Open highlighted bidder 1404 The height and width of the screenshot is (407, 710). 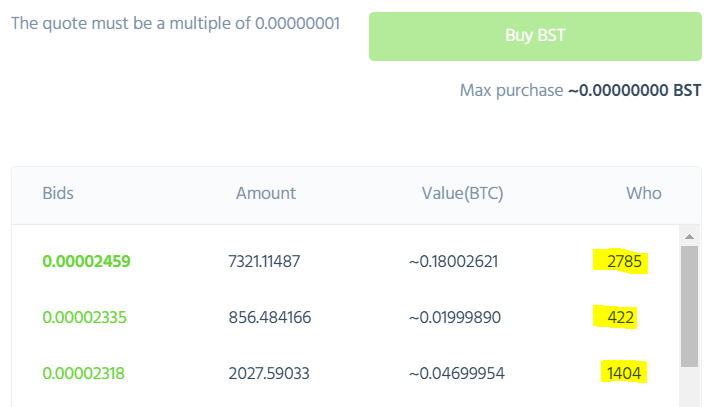click(624, 374)
